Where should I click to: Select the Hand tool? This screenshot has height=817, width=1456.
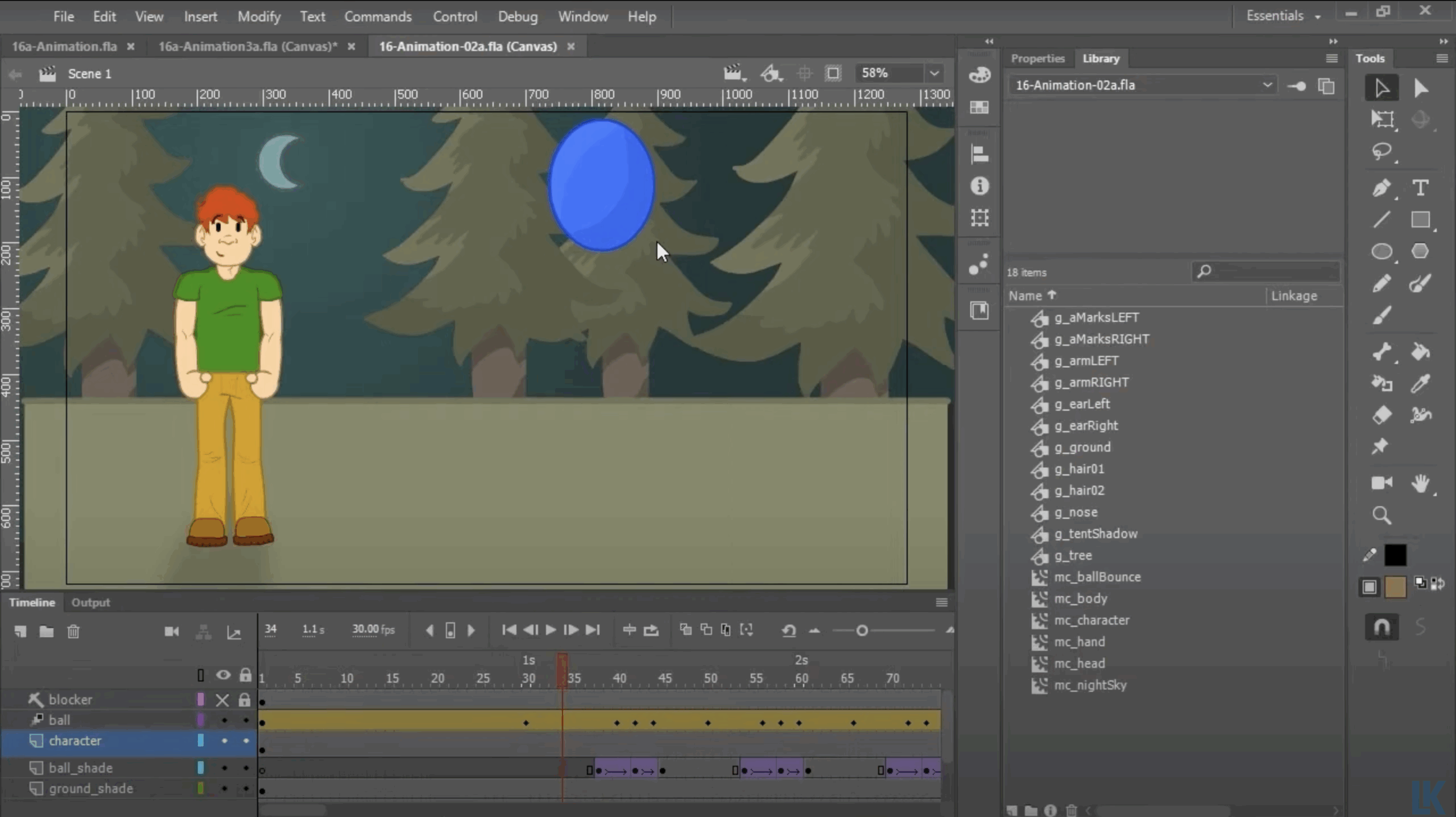pyautogui.click(x=1420, y=483)
